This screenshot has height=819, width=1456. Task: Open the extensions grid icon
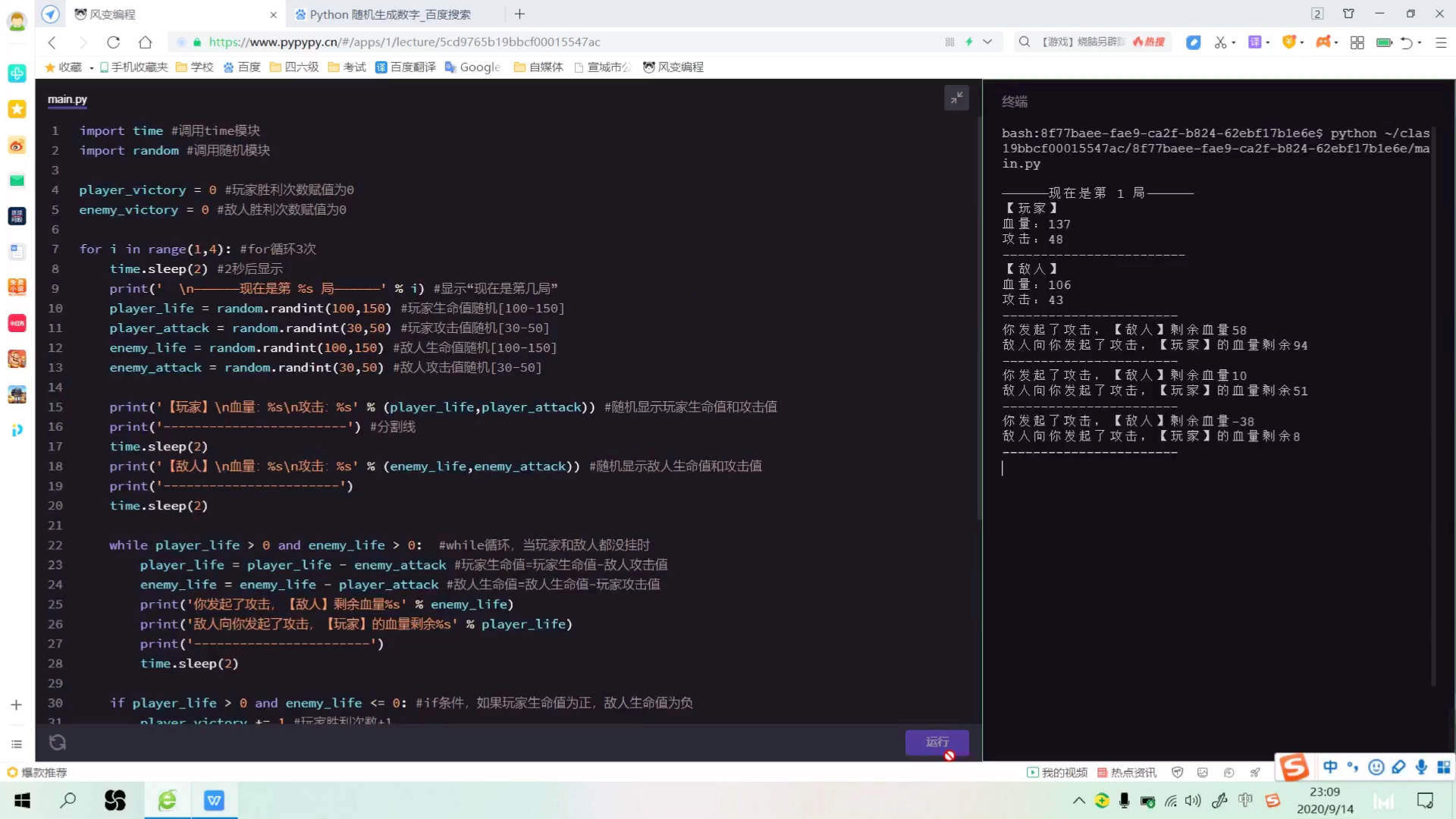click(1357, 42)
